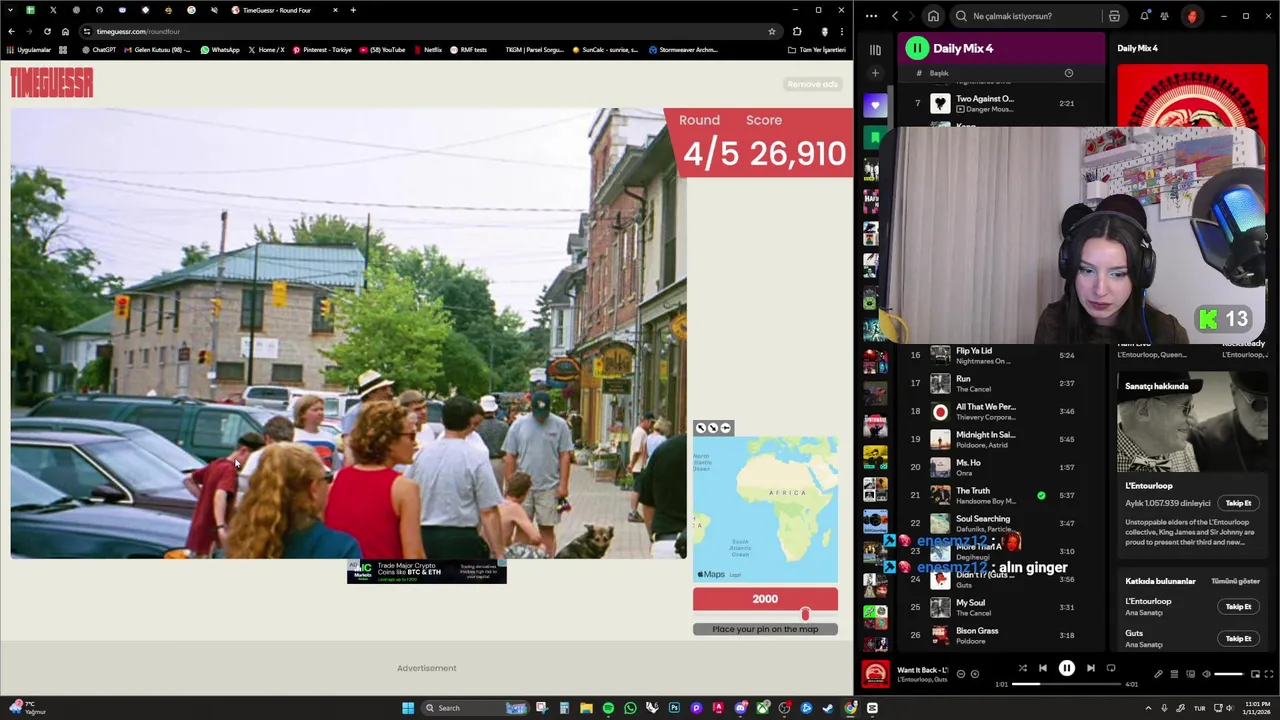
Task: Open the TimeGuessr world map
Action: (x=765, y=509)
